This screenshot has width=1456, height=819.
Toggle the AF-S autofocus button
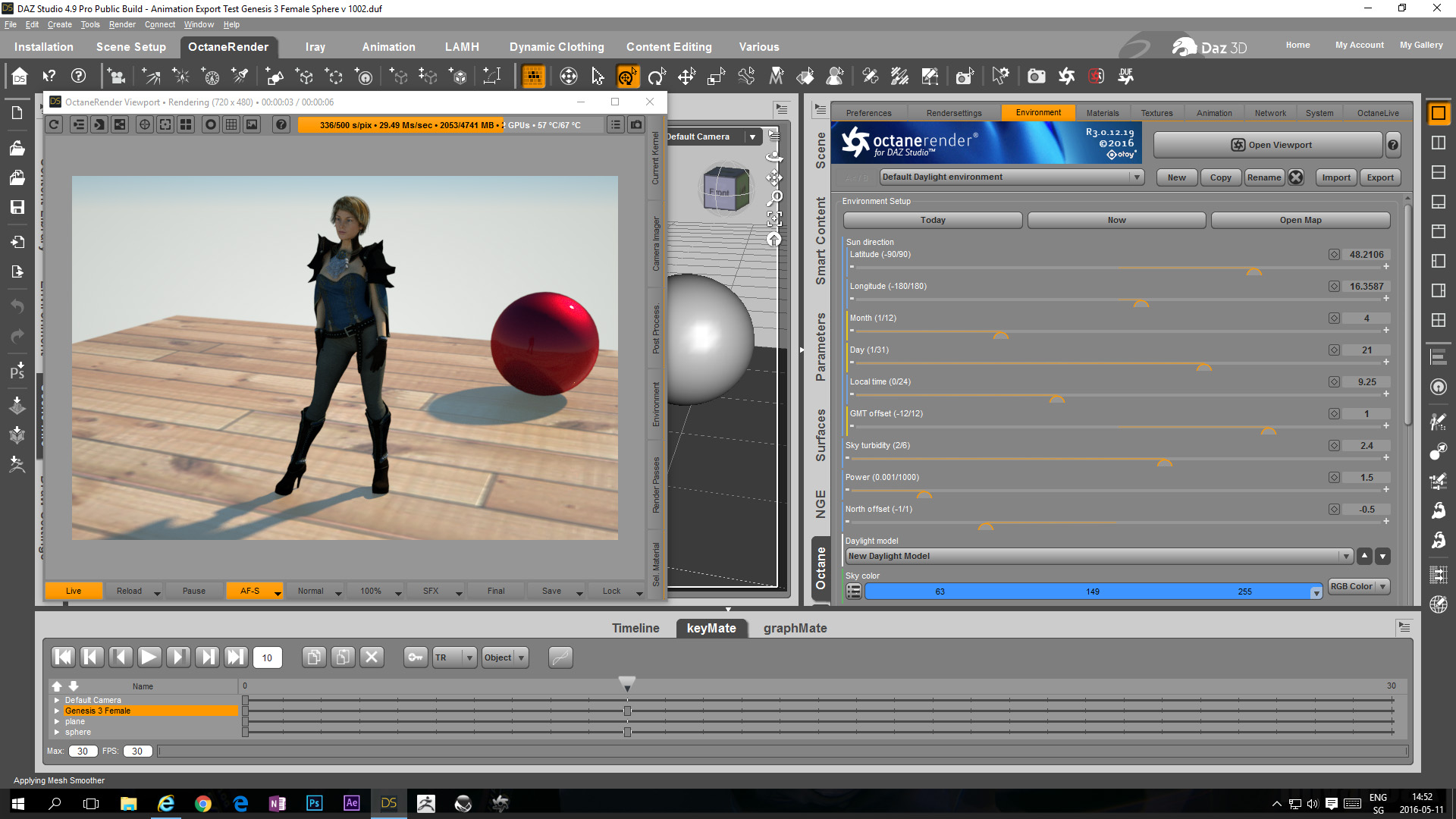249,591
